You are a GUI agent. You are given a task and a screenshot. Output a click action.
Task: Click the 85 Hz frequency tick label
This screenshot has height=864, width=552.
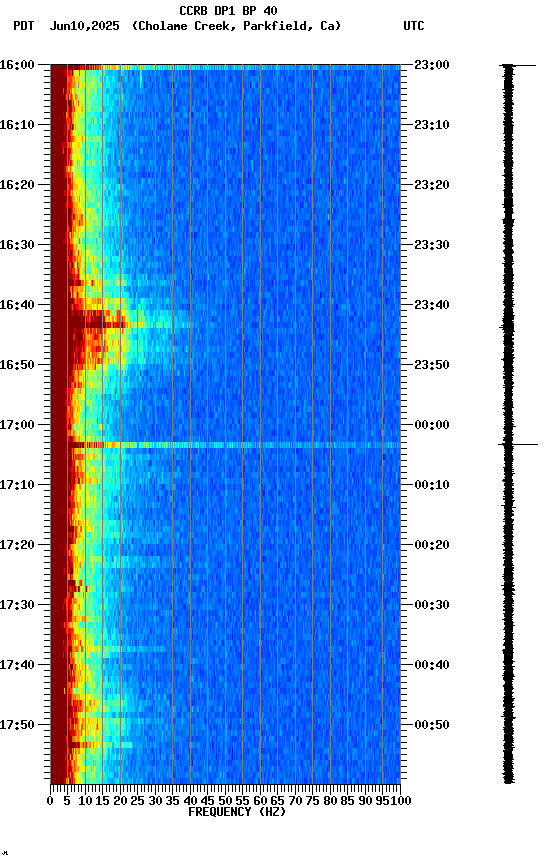pos(348,802)
